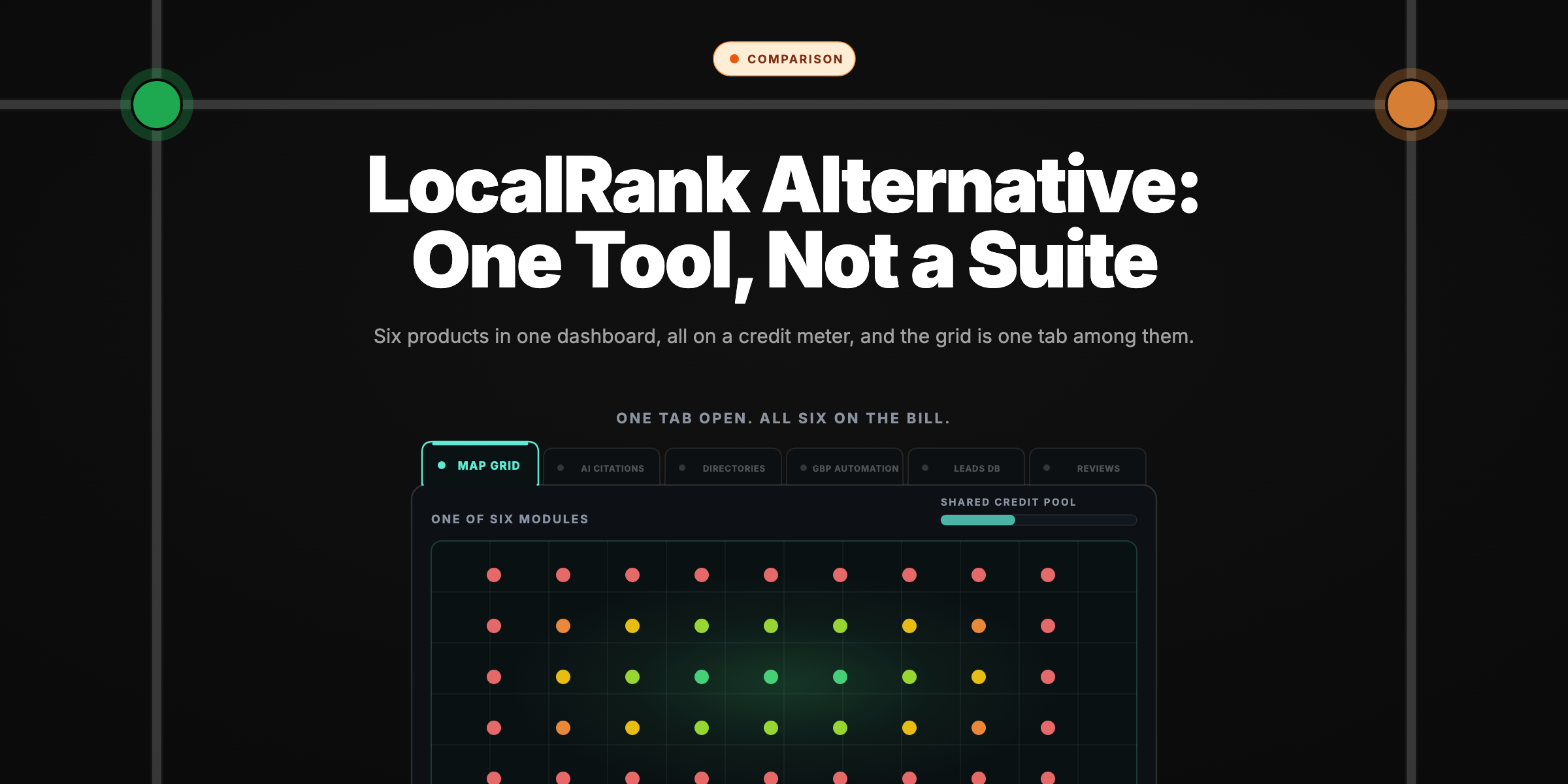Switch to the LEADS DB tab
1568x784 pixels.
pyautogui.click(x=966, y=467)
